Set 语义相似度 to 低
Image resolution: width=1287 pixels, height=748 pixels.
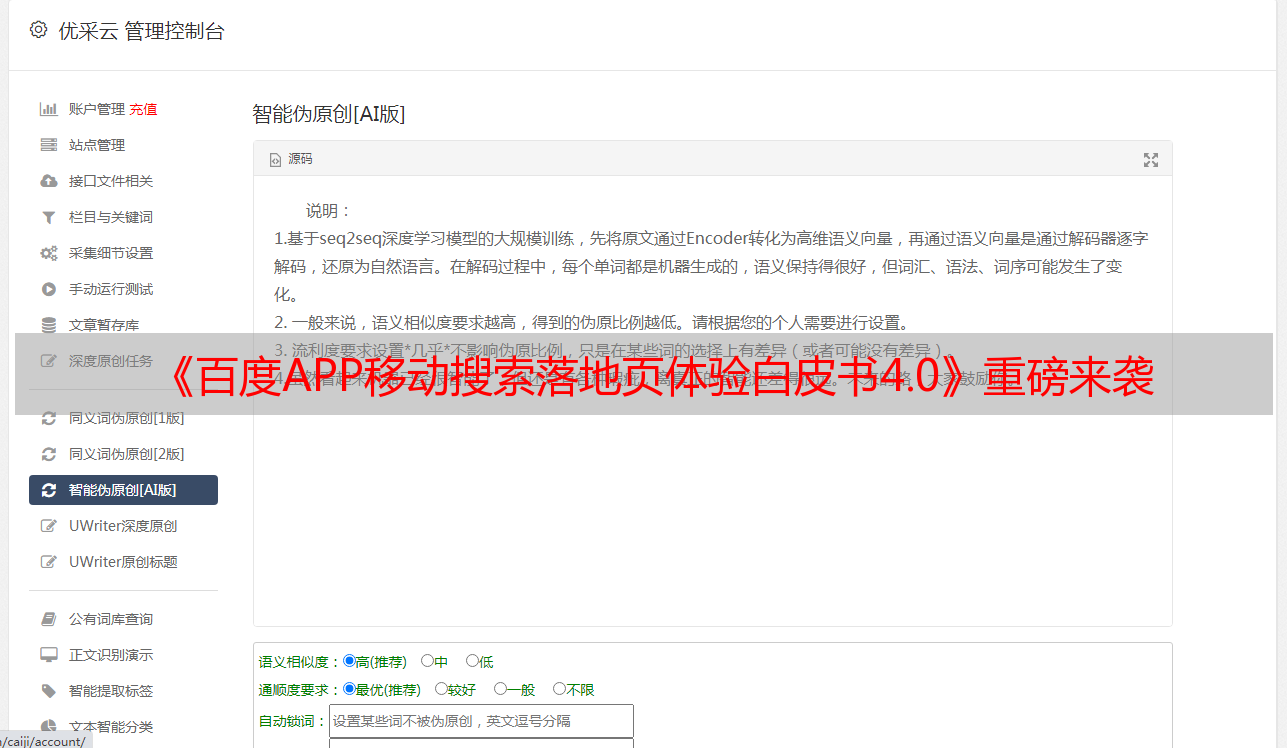point(472,661)
